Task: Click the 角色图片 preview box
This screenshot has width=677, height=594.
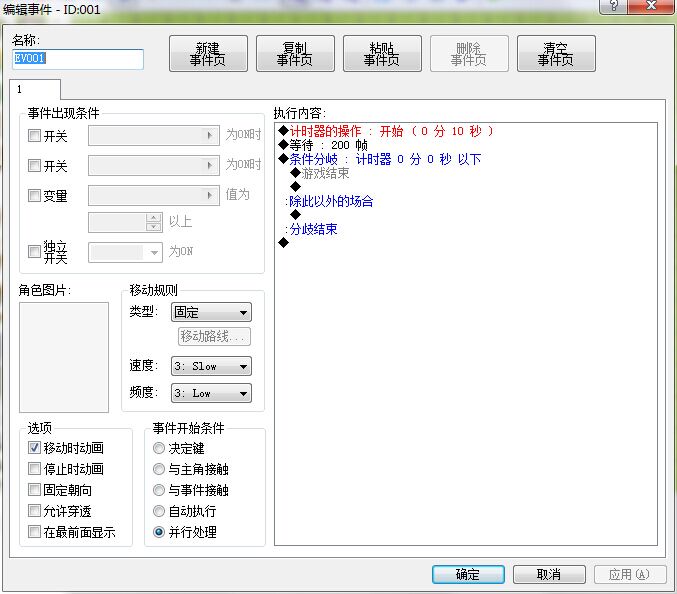Action: coord(64,357)
